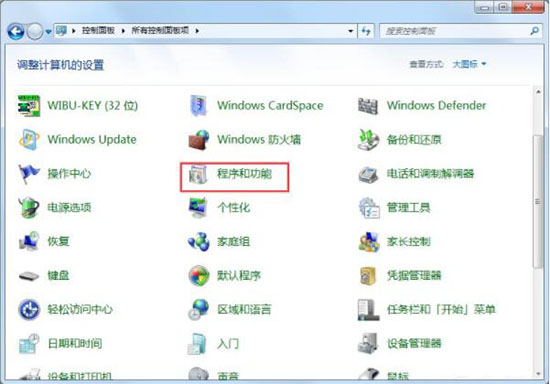Expand the 大图标 view mode dropdown
This screenshot has height=384, width=550.
(x=469, y=64)
